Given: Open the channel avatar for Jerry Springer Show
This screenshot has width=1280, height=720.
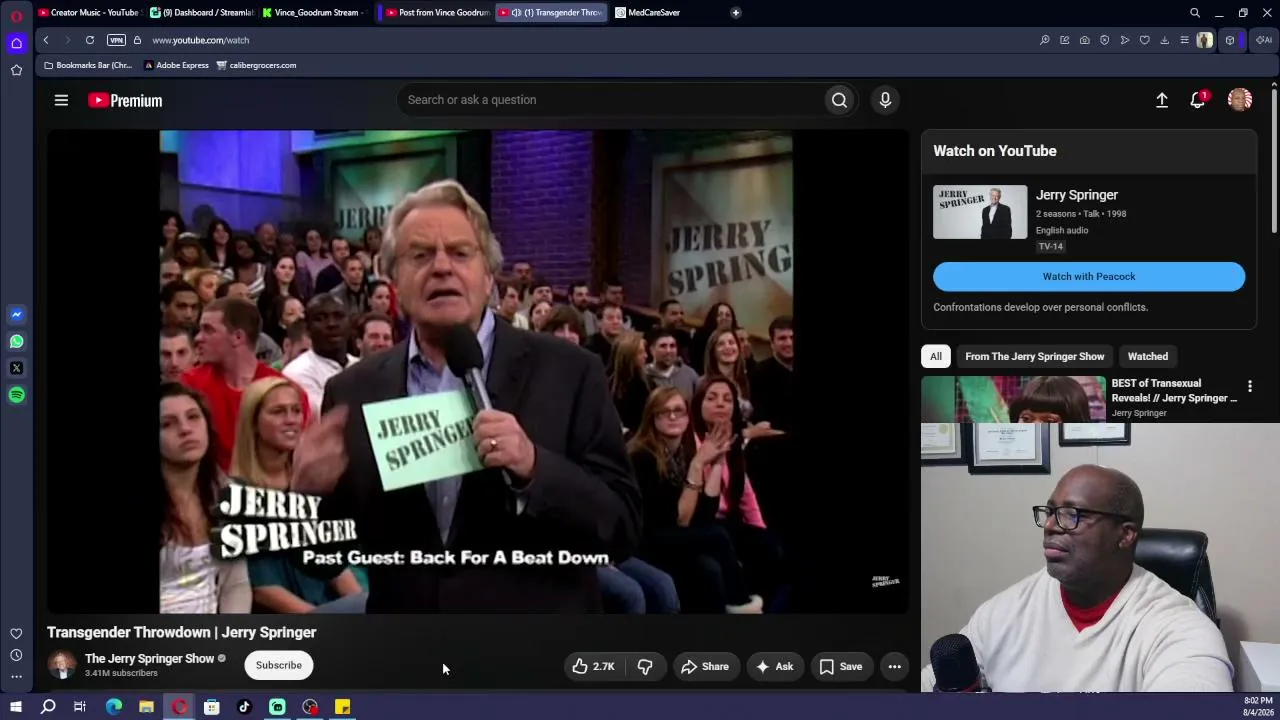Looking at the screenshot, I should pos(62,665).
